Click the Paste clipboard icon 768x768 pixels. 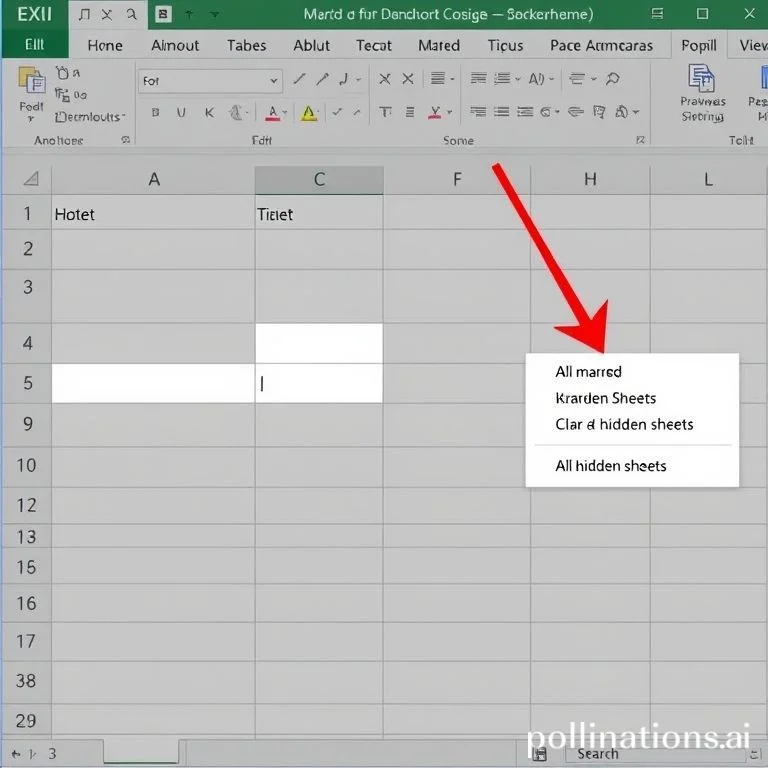pyautogui.click(x=30, y=85)
